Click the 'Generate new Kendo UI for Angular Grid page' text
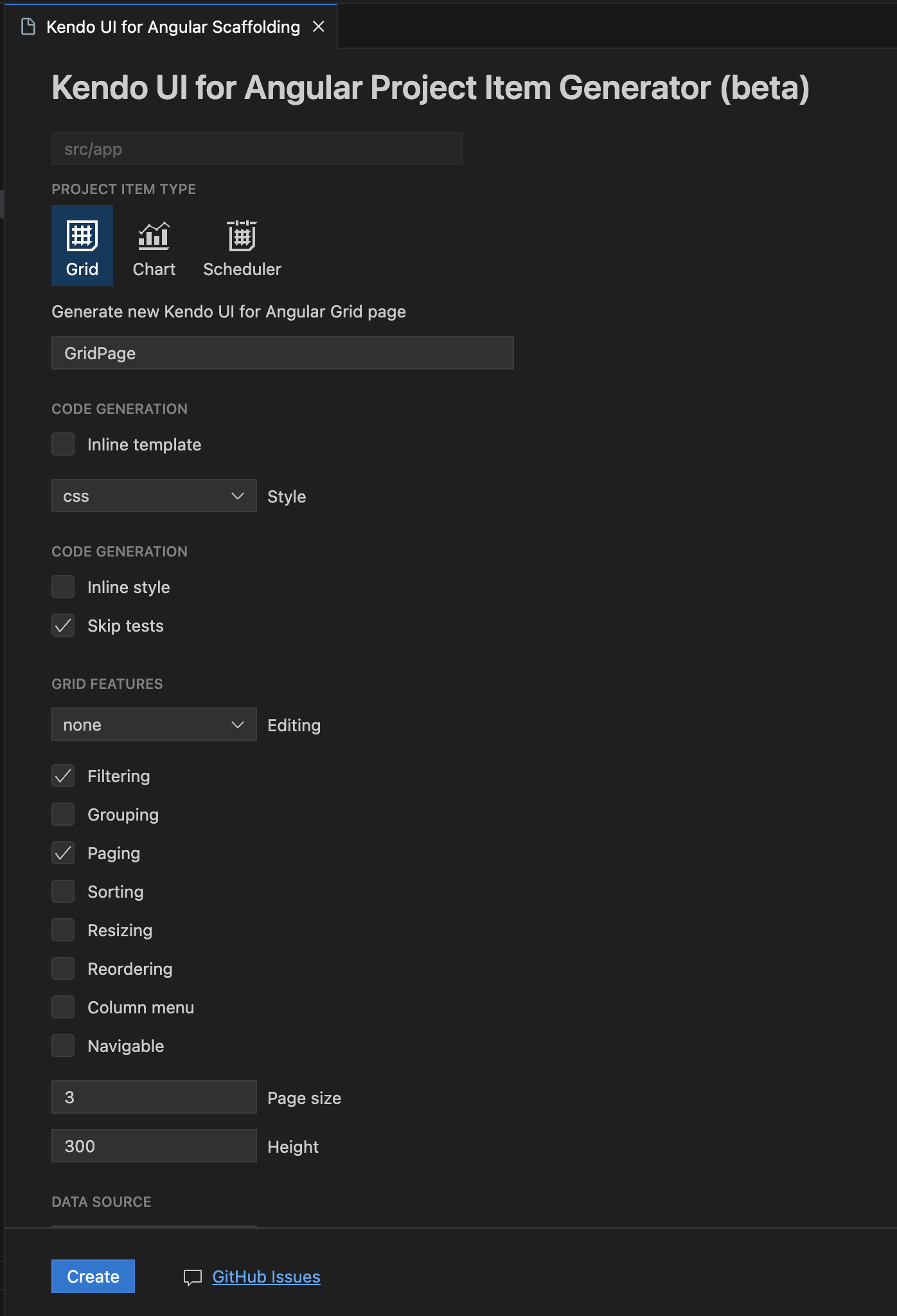Image resolution: width=897 pixels, height=1316 pixels. tap(229, 312)
